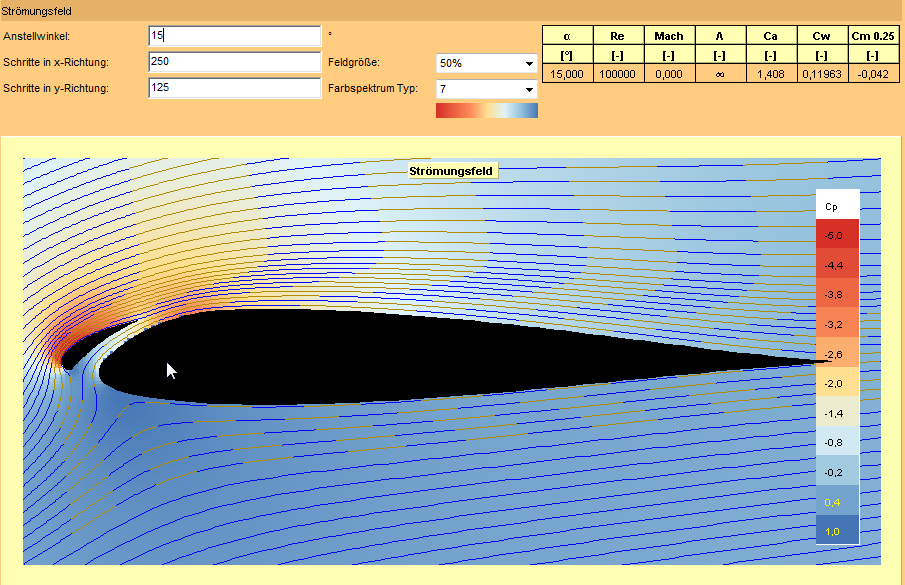Viewport: 905px width, 585px height.
Task: Click the Strömungsfeld chart title label
Action: [452, 171]
